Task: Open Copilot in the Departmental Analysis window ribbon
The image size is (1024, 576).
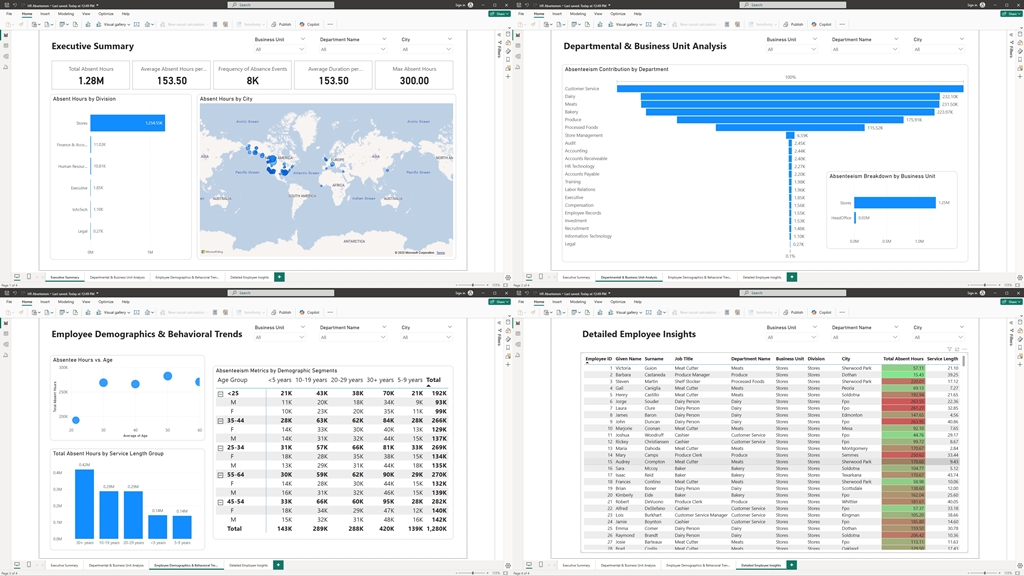Action: coord(822,24)
